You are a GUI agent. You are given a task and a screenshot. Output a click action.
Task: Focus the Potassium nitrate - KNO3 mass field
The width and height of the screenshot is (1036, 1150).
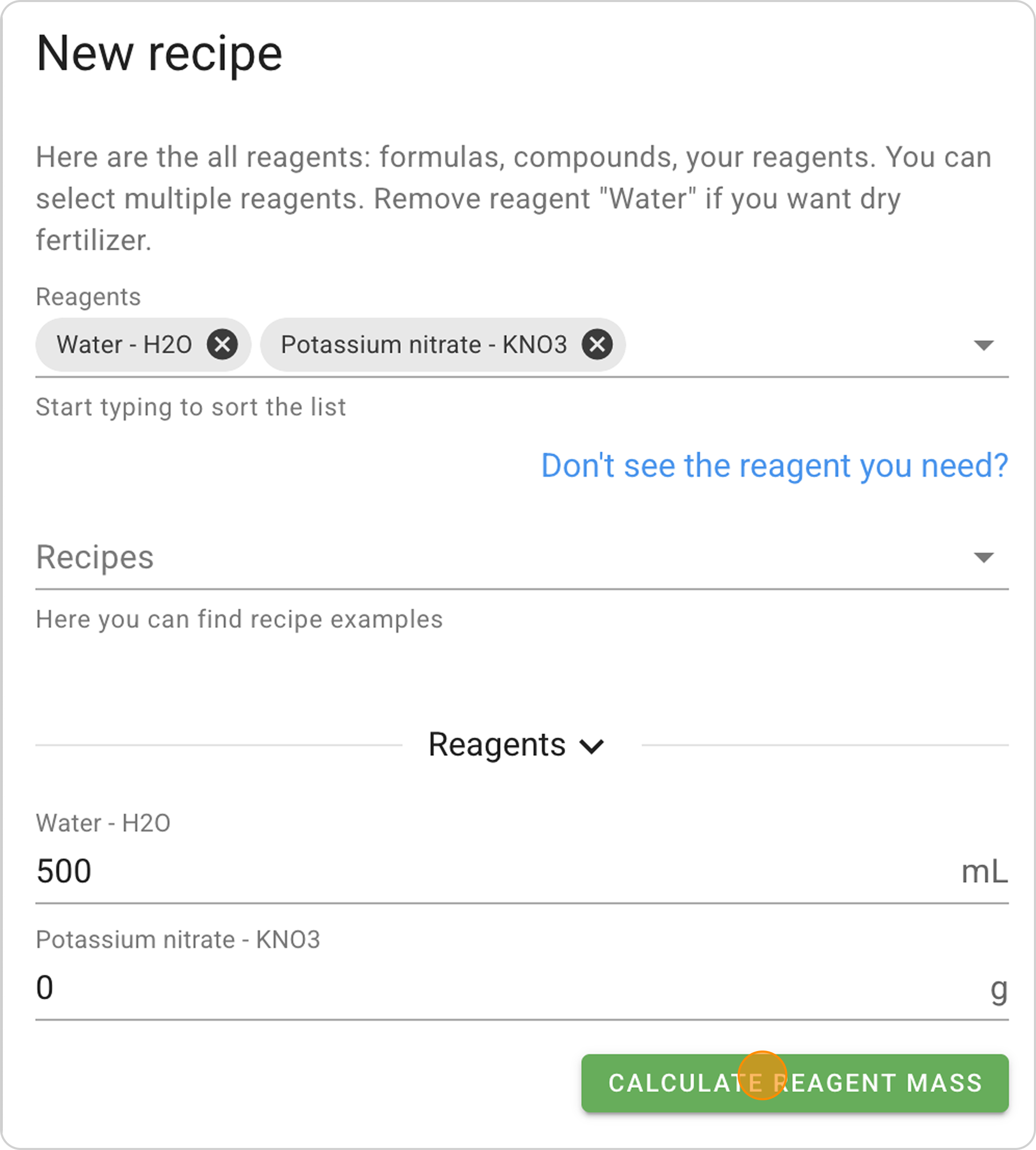(x=455, y=988)
